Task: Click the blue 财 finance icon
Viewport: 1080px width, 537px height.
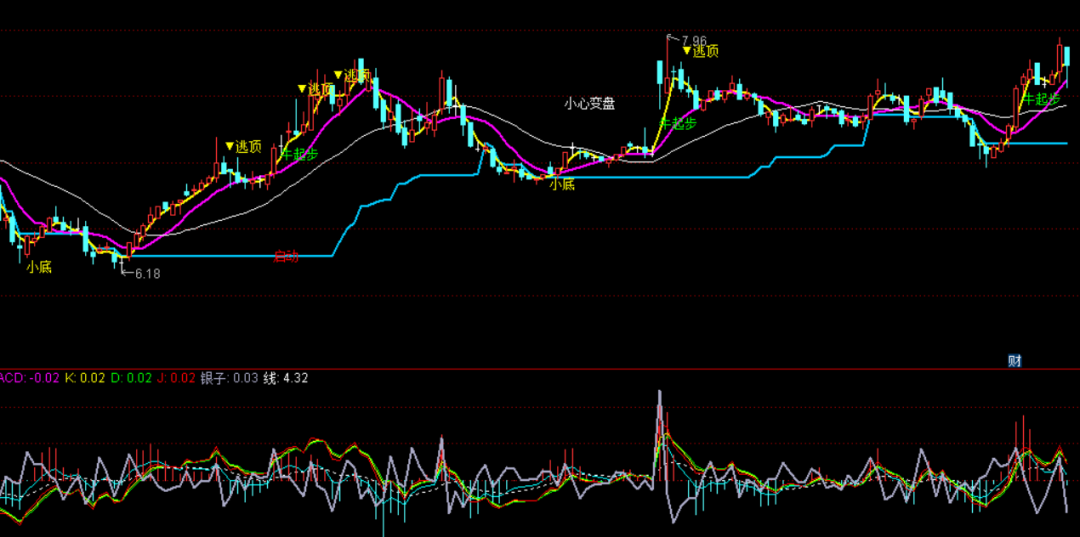Action: (1014, 360)
